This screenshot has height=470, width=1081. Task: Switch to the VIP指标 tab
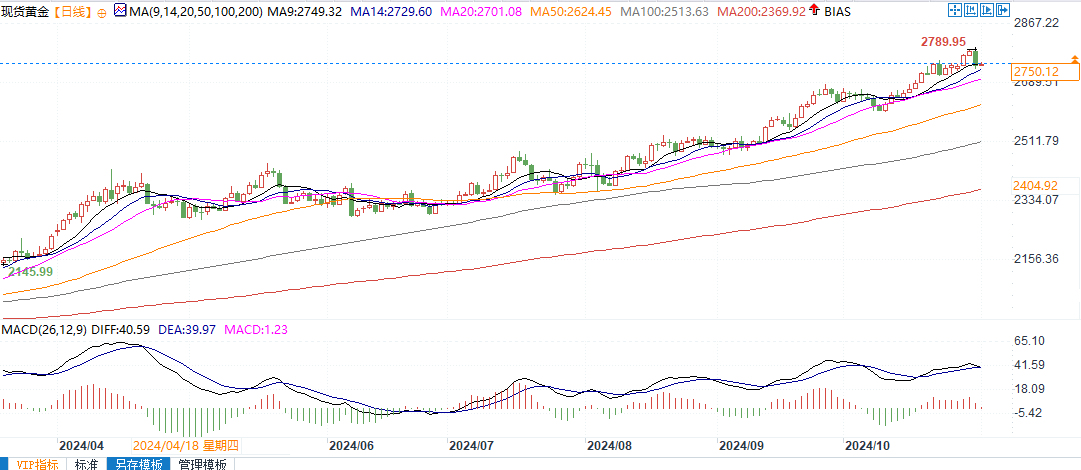33,463
